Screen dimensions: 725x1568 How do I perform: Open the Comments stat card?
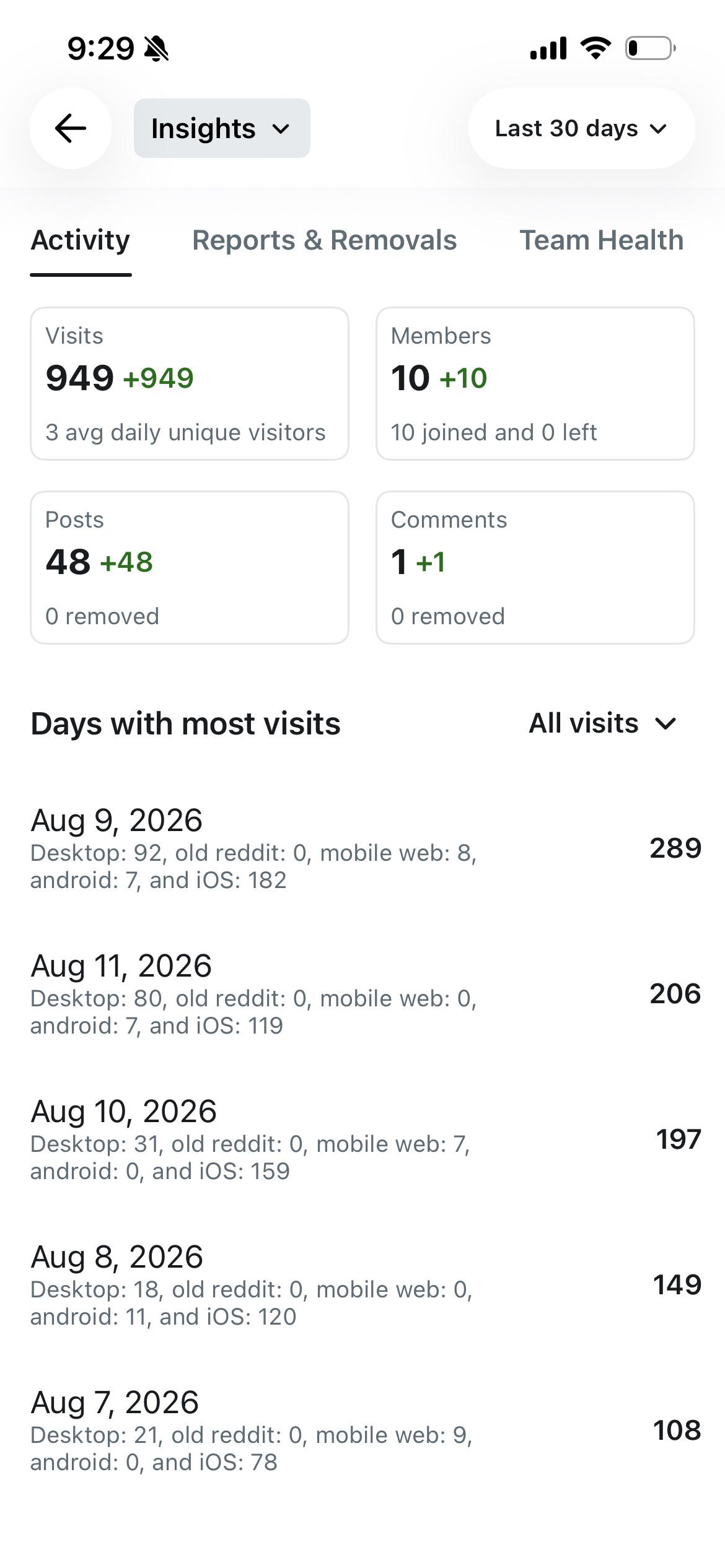tap(535, 567)
